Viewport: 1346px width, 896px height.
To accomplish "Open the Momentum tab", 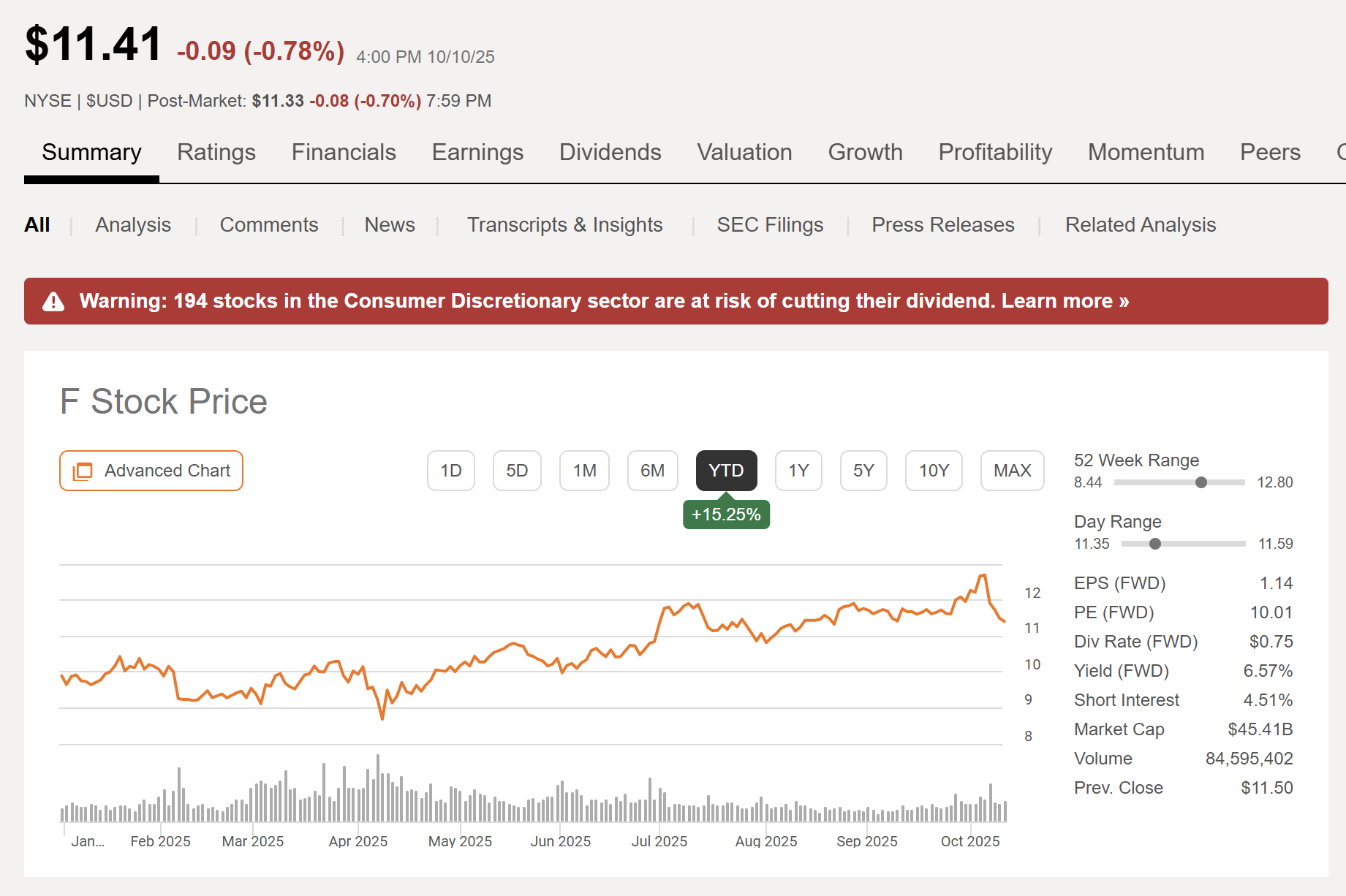I will 1146,152.
